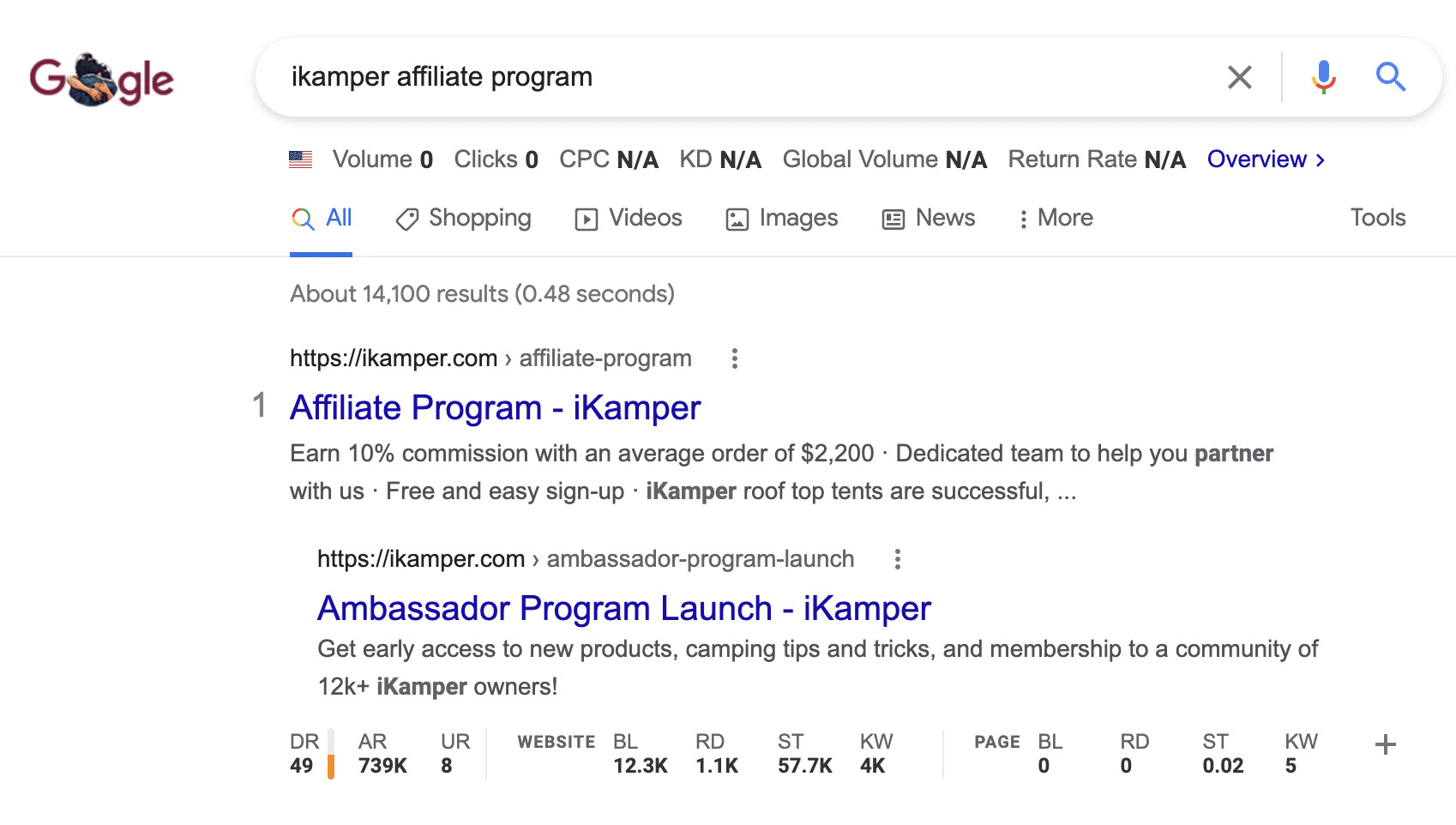Open the More results dropdown
Viewport: 1456px width, 825px height.
pyautogui.click(x=1058, y=219)
